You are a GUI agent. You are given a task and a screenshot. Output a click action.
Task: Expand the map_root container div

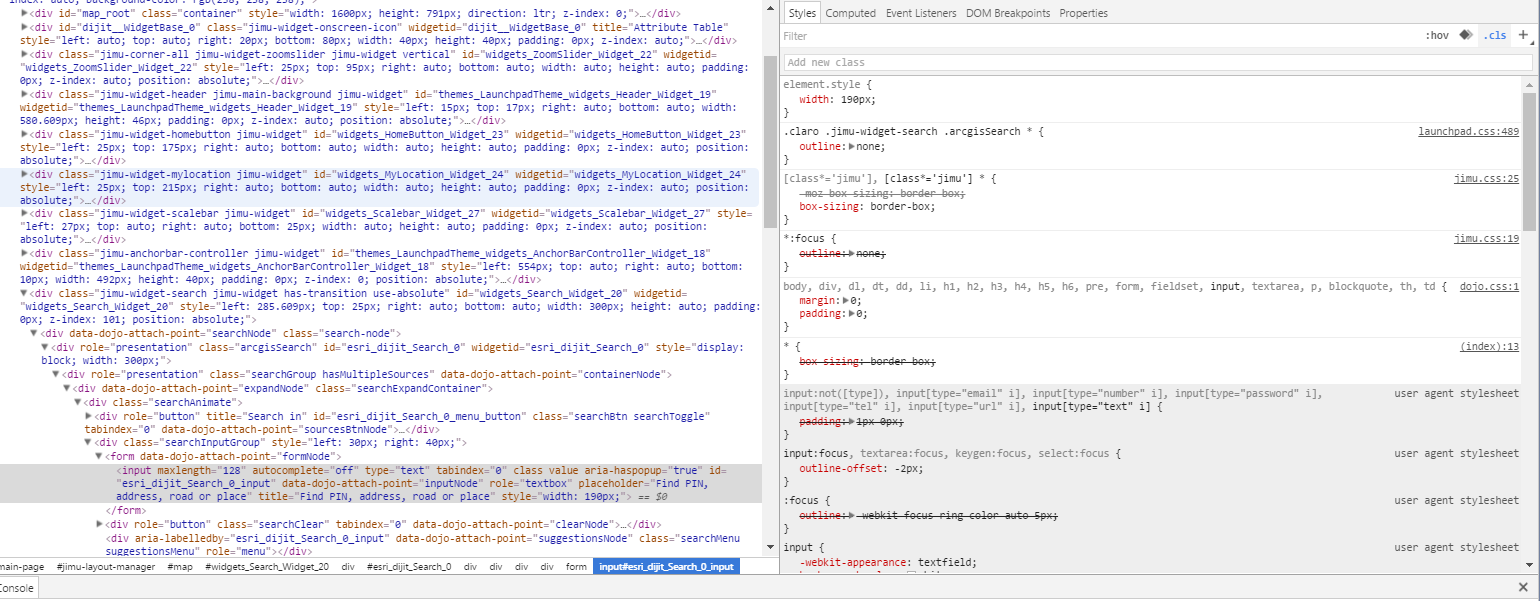(25, 15)
